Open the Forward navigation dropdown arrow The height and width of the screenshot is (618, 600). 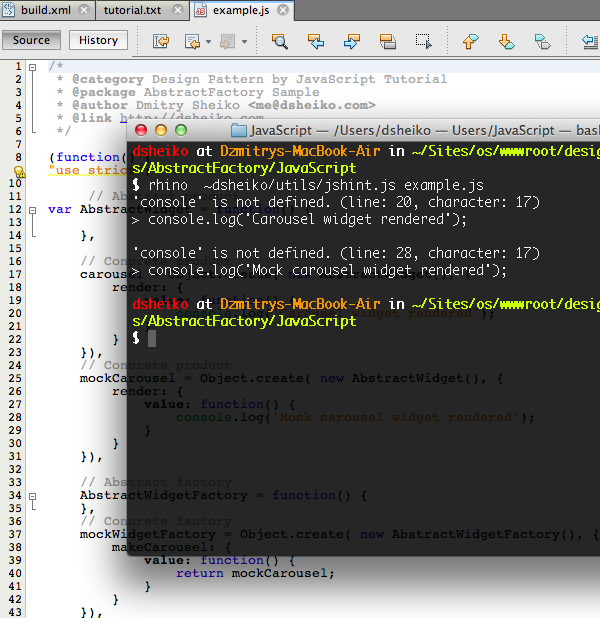coord(244,41)
